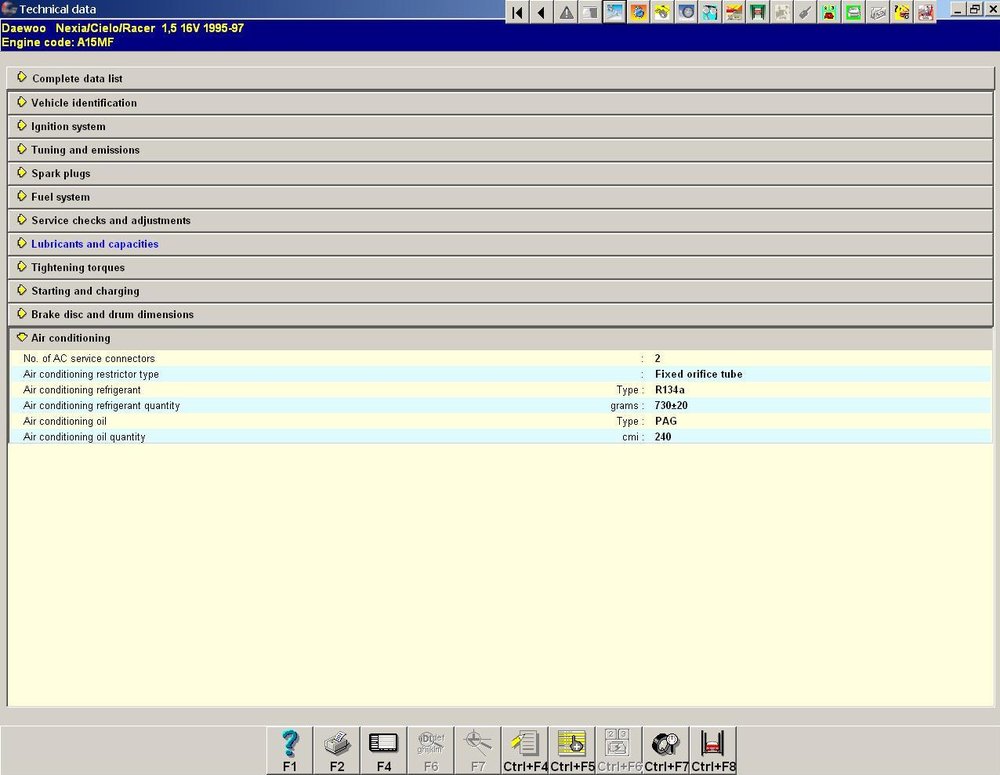This screenshot has width=1000, height=775.
Task: Open the red and white last module icon
Action: 925,12
